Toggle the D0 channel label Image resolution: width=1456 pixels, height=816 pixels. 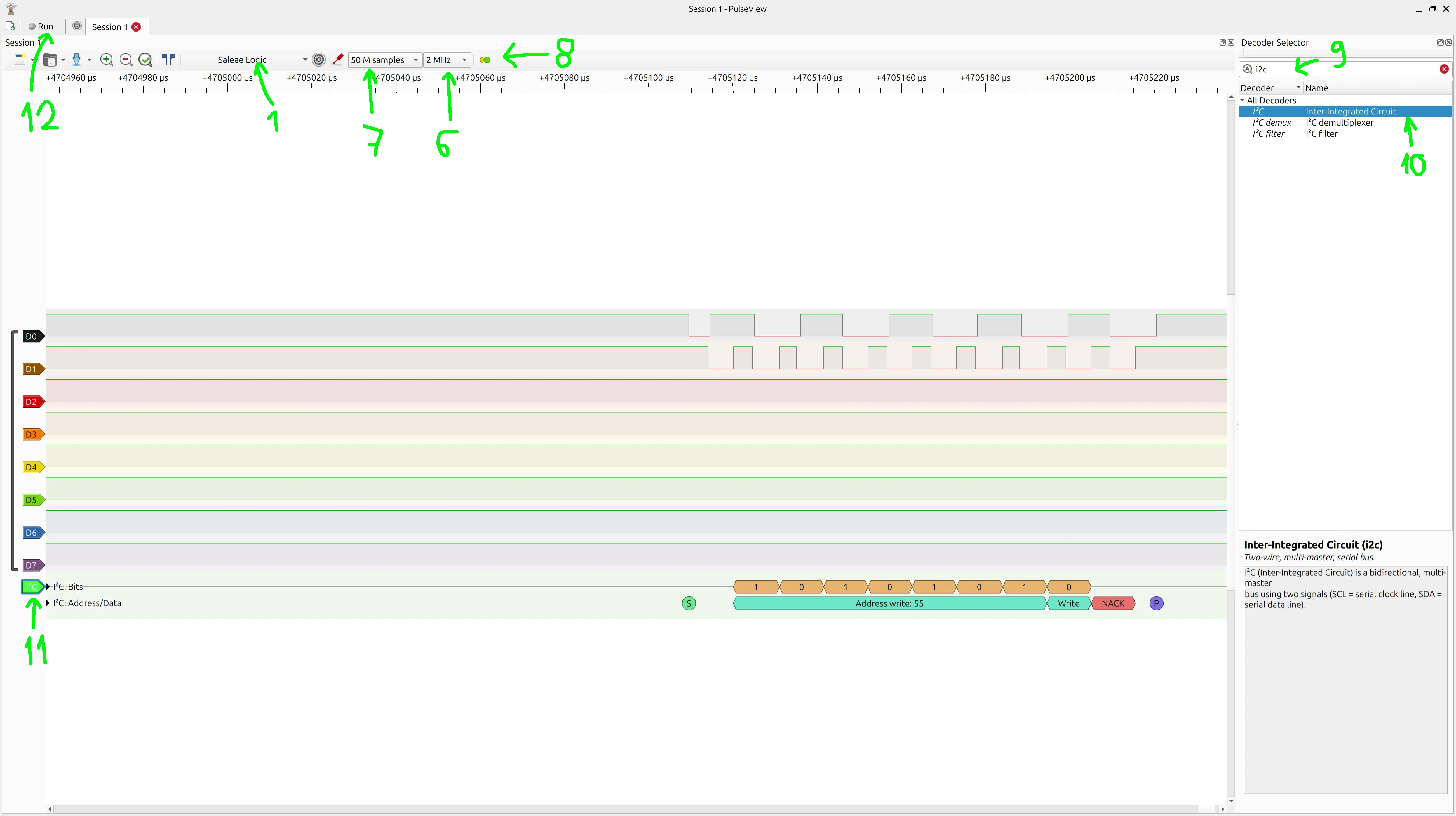coord(32,336)
